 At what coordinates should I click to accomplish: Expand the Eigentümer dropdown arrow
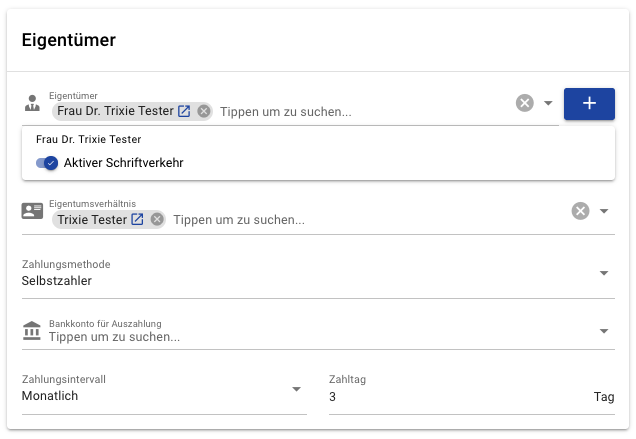coord(548,103)
